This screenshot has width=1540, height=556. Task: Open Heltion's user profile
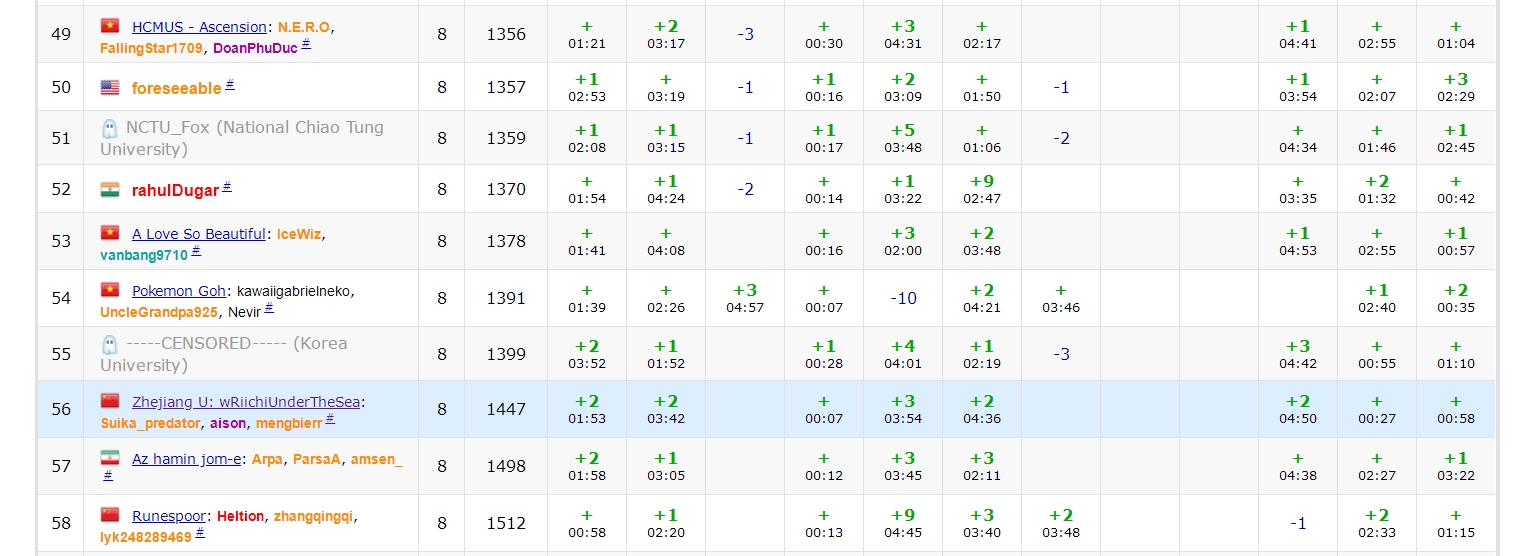(241, 516)
